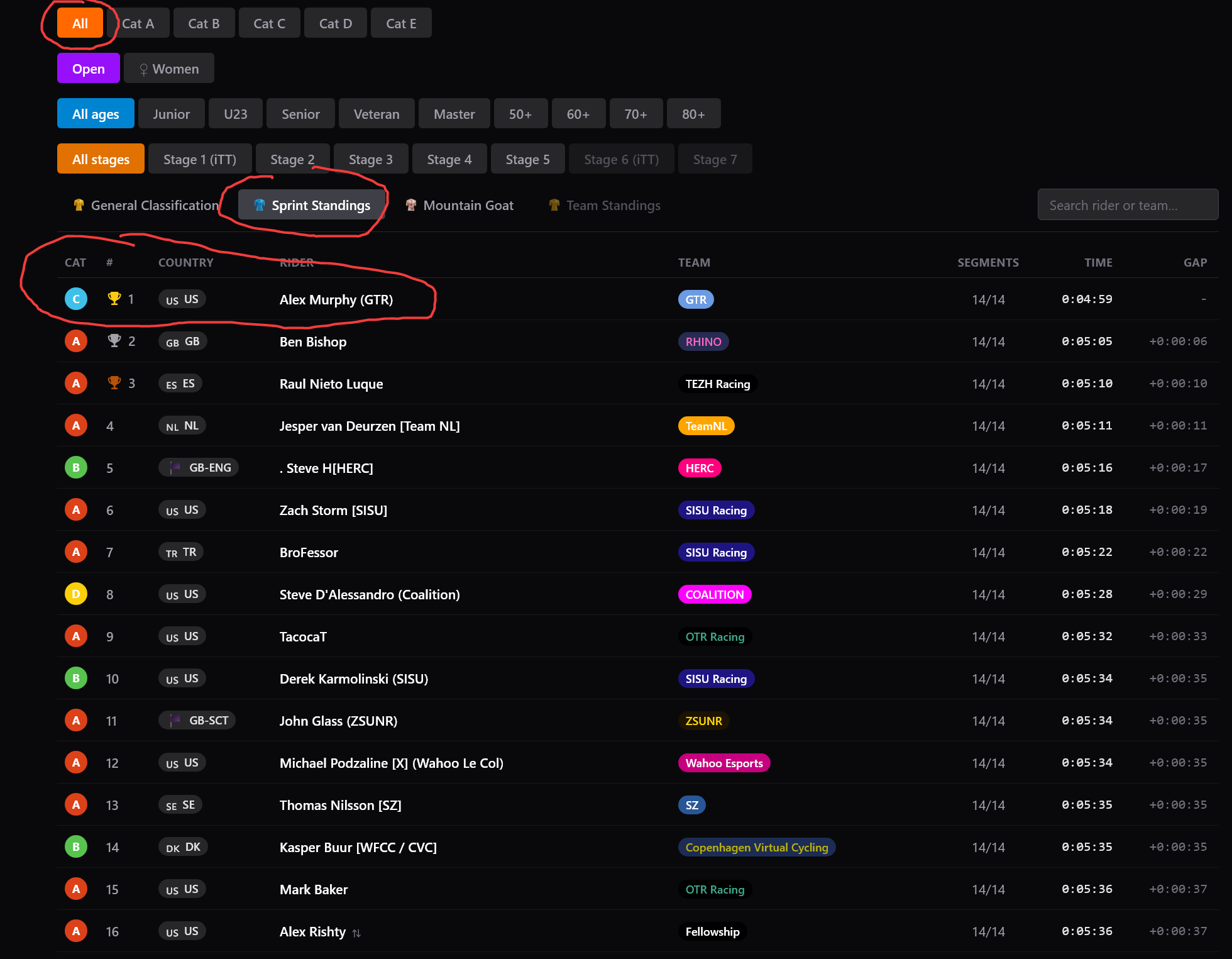
Task: Switch to Team Standings tab
Action: tap(605, 205)
